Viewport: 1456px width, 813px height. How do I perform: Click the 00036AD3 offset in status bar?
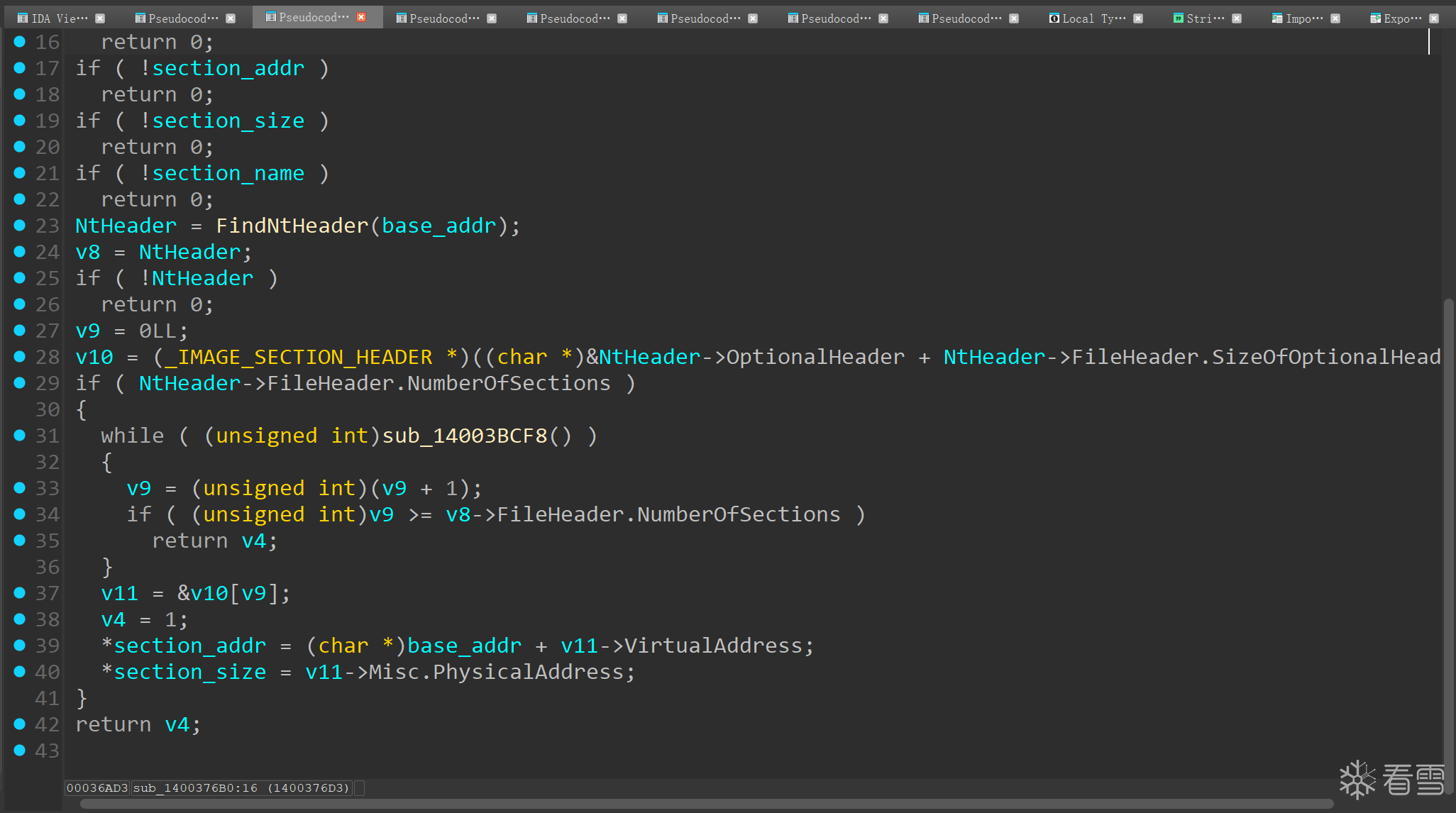coord(97,788)
